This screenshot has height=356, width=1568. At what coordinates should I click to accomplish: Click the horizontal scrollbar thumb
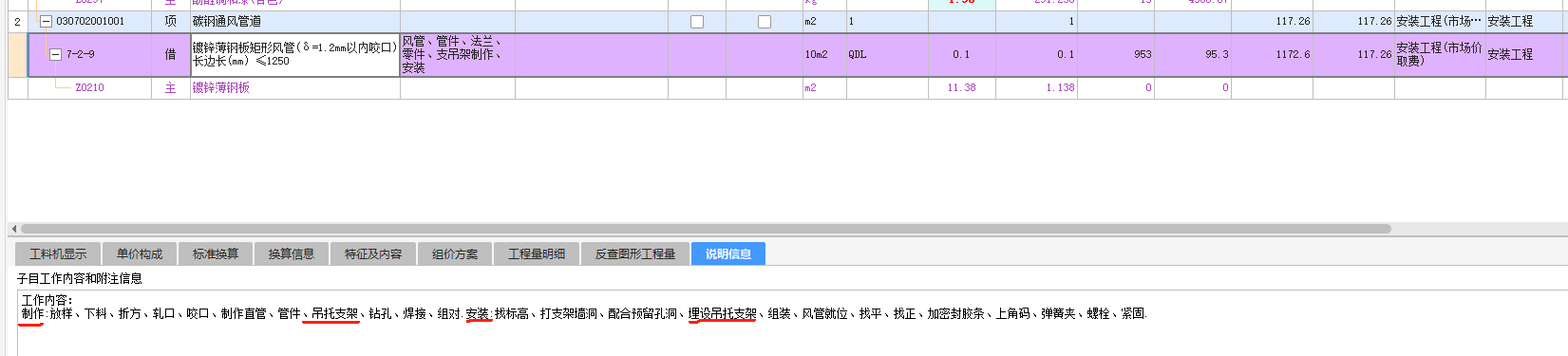click(706, 229)
